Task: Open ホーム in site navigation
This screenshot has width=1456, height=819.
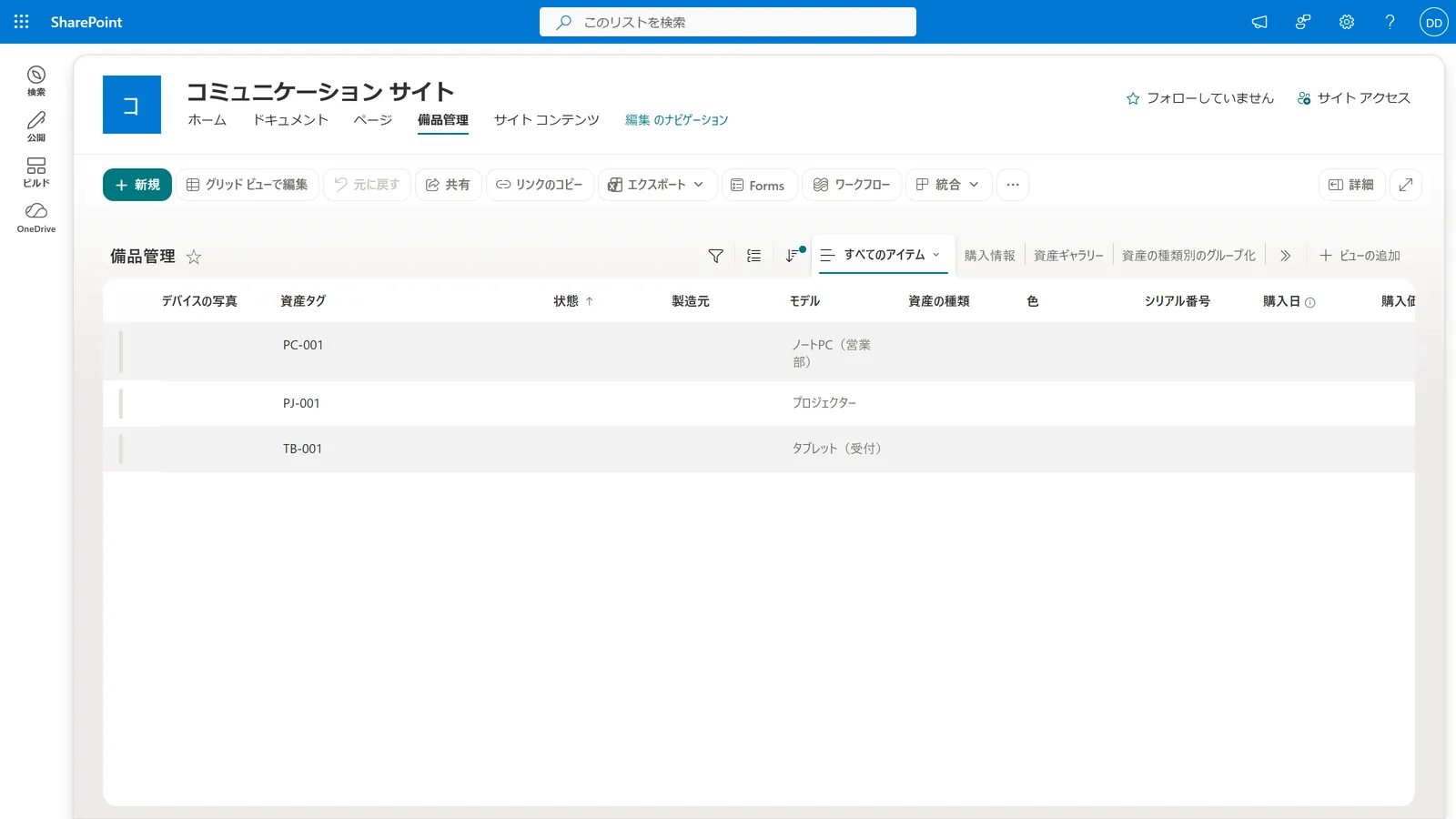Action: (x=207, y=120)
